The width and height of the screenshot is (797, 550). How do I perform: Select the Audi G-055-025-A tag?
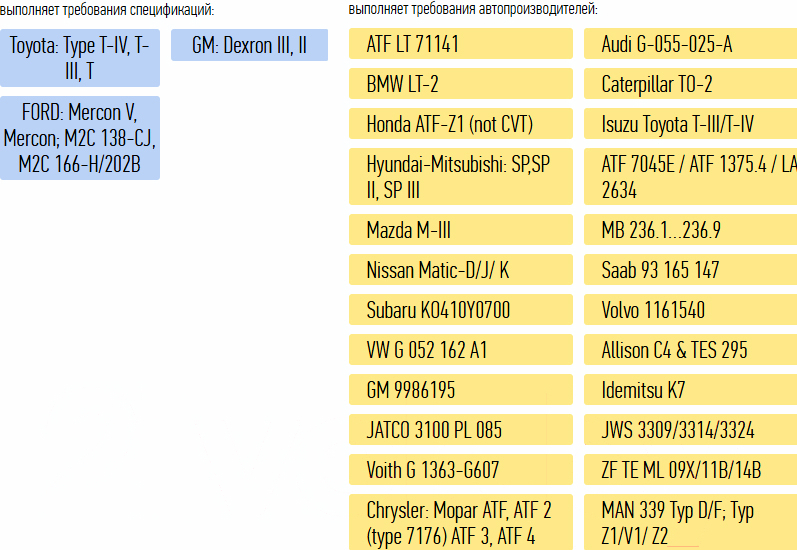[690, 44]
